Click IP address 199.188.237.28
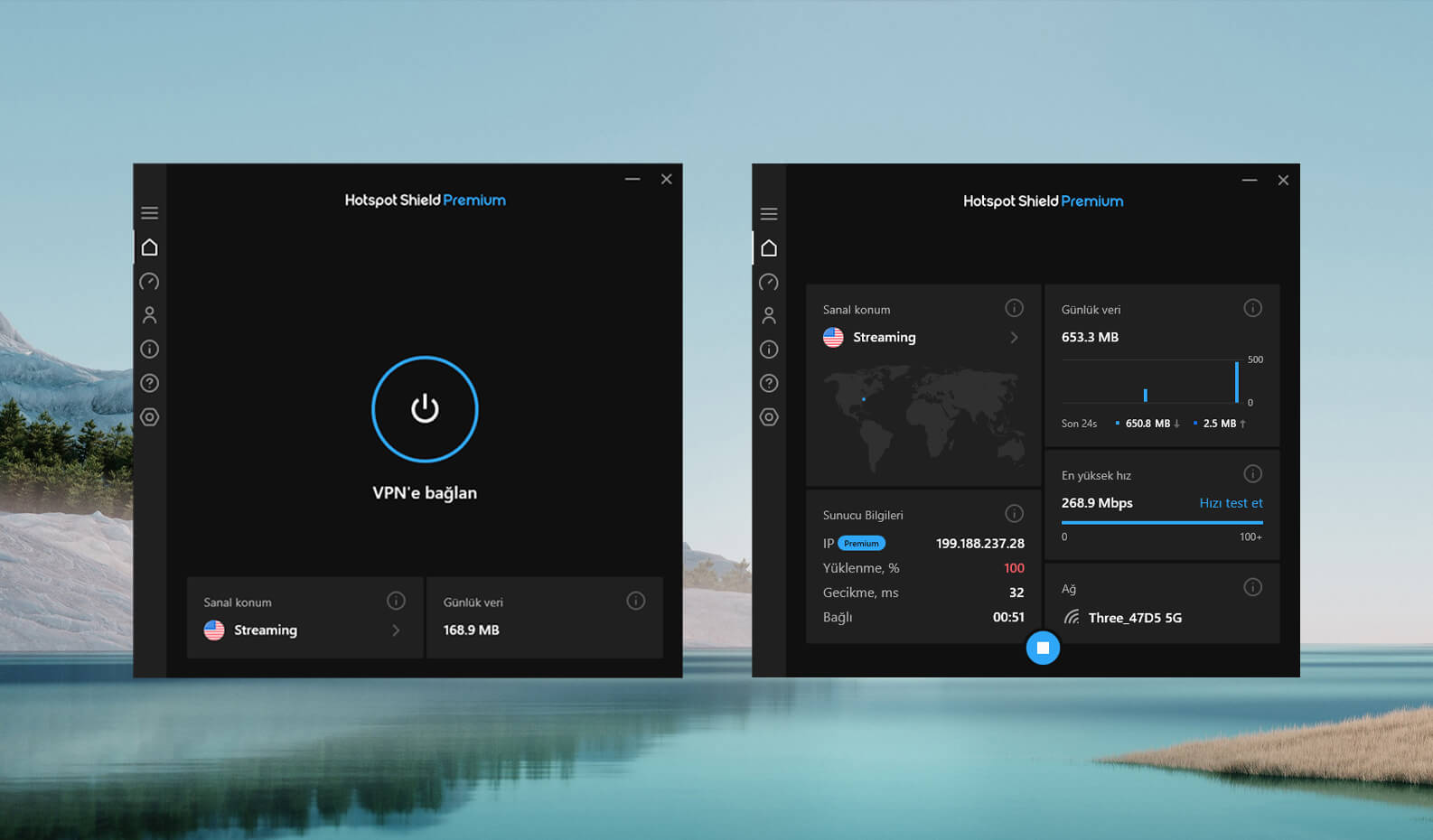Screen dimensions: 1433x840 (980, 544)
